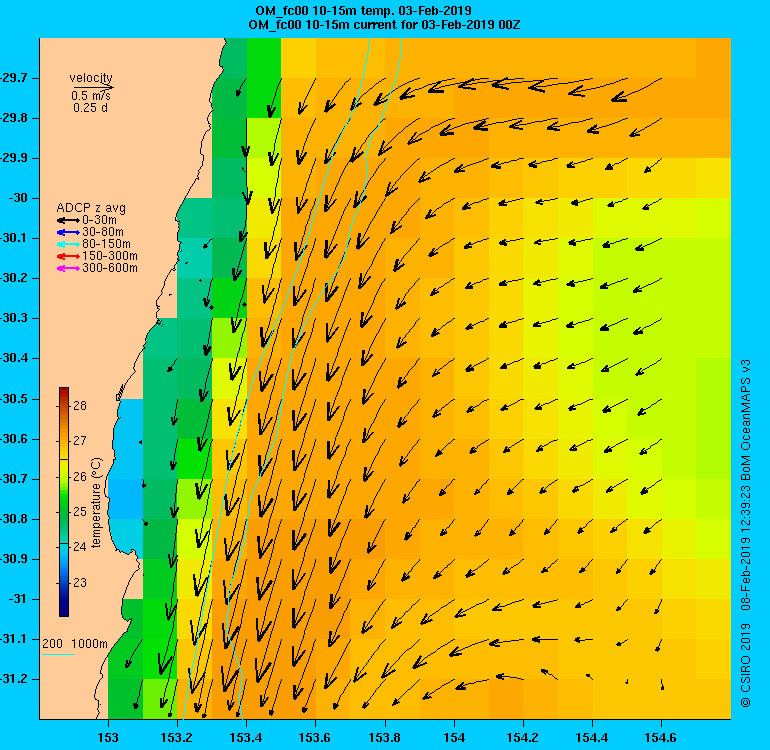The height and width of the screenshot is (750, 770).
Task: Click the '25' colorbar tick label
Action: tap(80, 512)
